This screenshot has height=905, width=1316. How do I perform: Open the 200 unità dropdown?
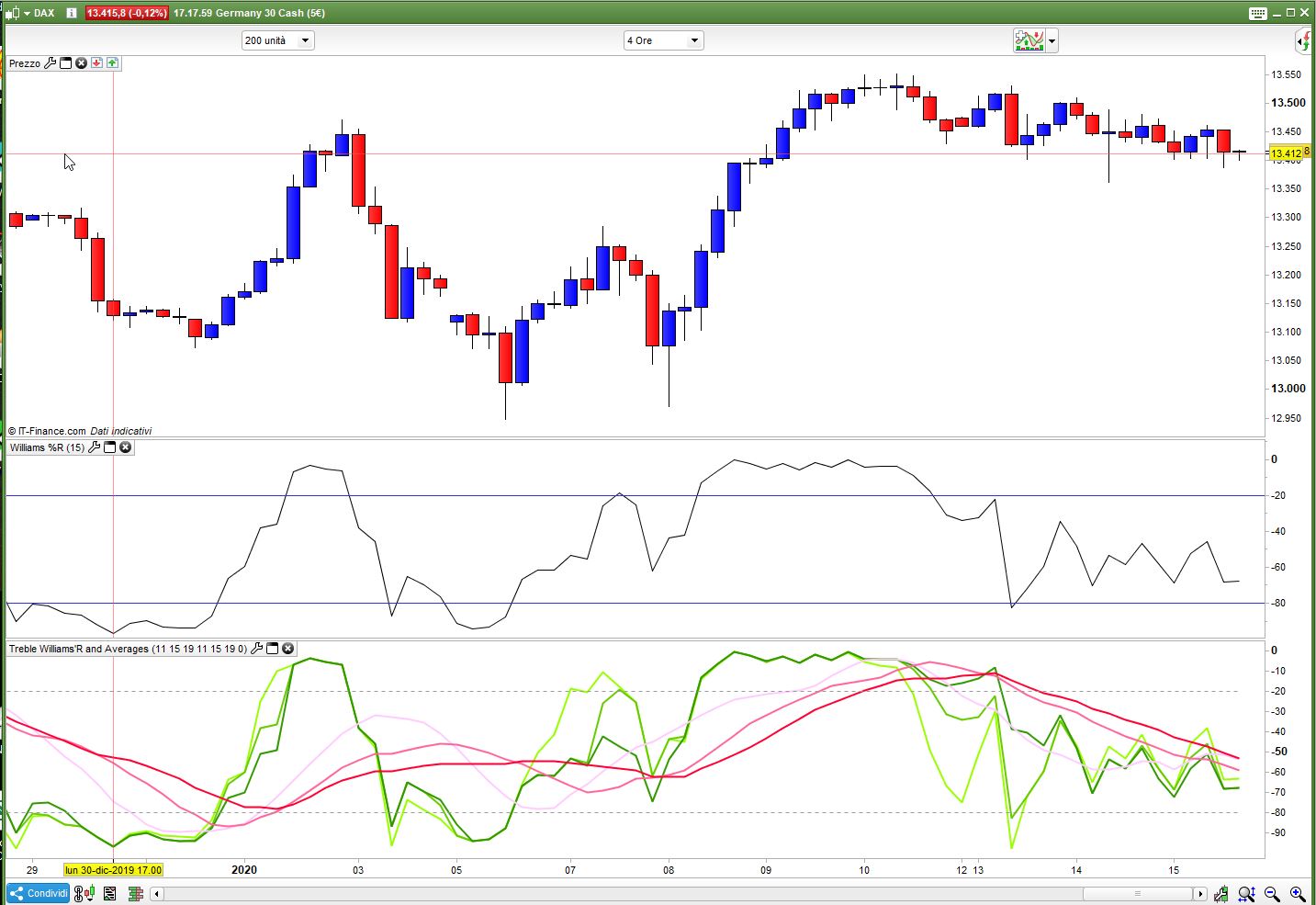tap(278, 40)
